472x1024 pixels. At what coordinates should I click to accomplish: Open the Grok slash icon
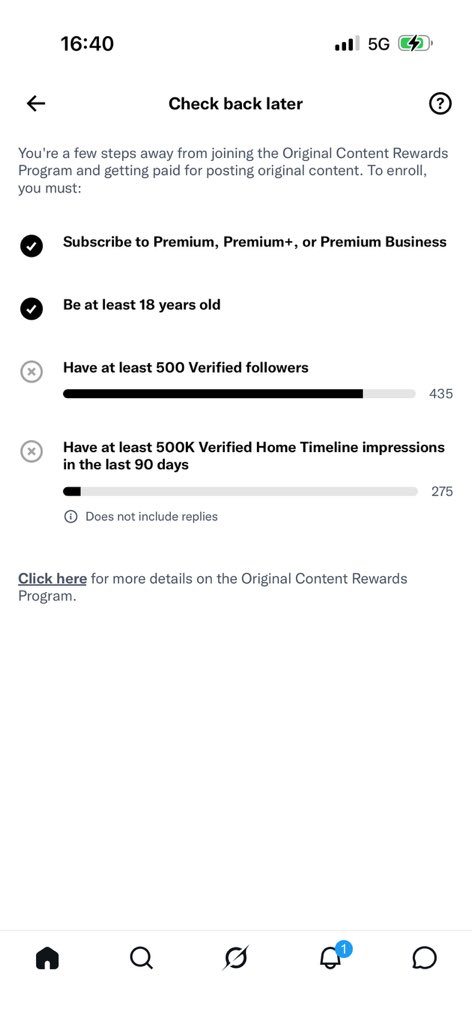(x=236, y=958)
